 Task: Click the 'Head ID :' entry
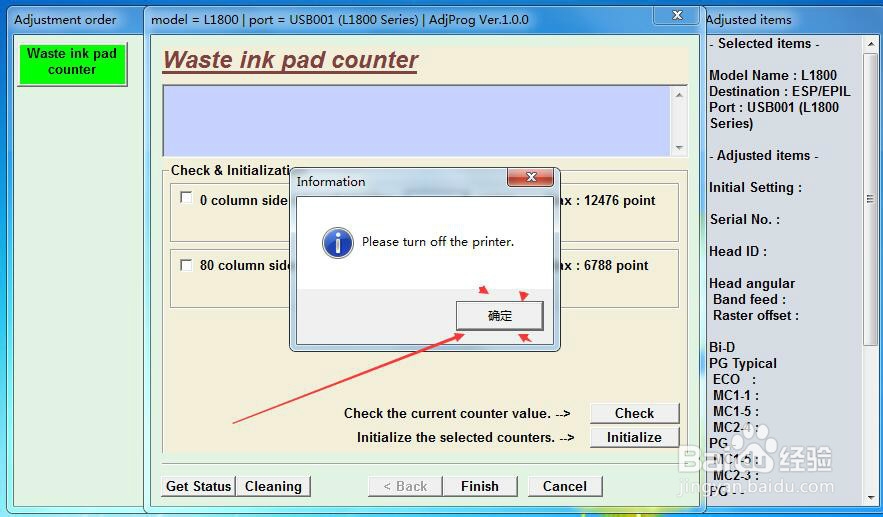pyautogui.click(x=738, y=251)
